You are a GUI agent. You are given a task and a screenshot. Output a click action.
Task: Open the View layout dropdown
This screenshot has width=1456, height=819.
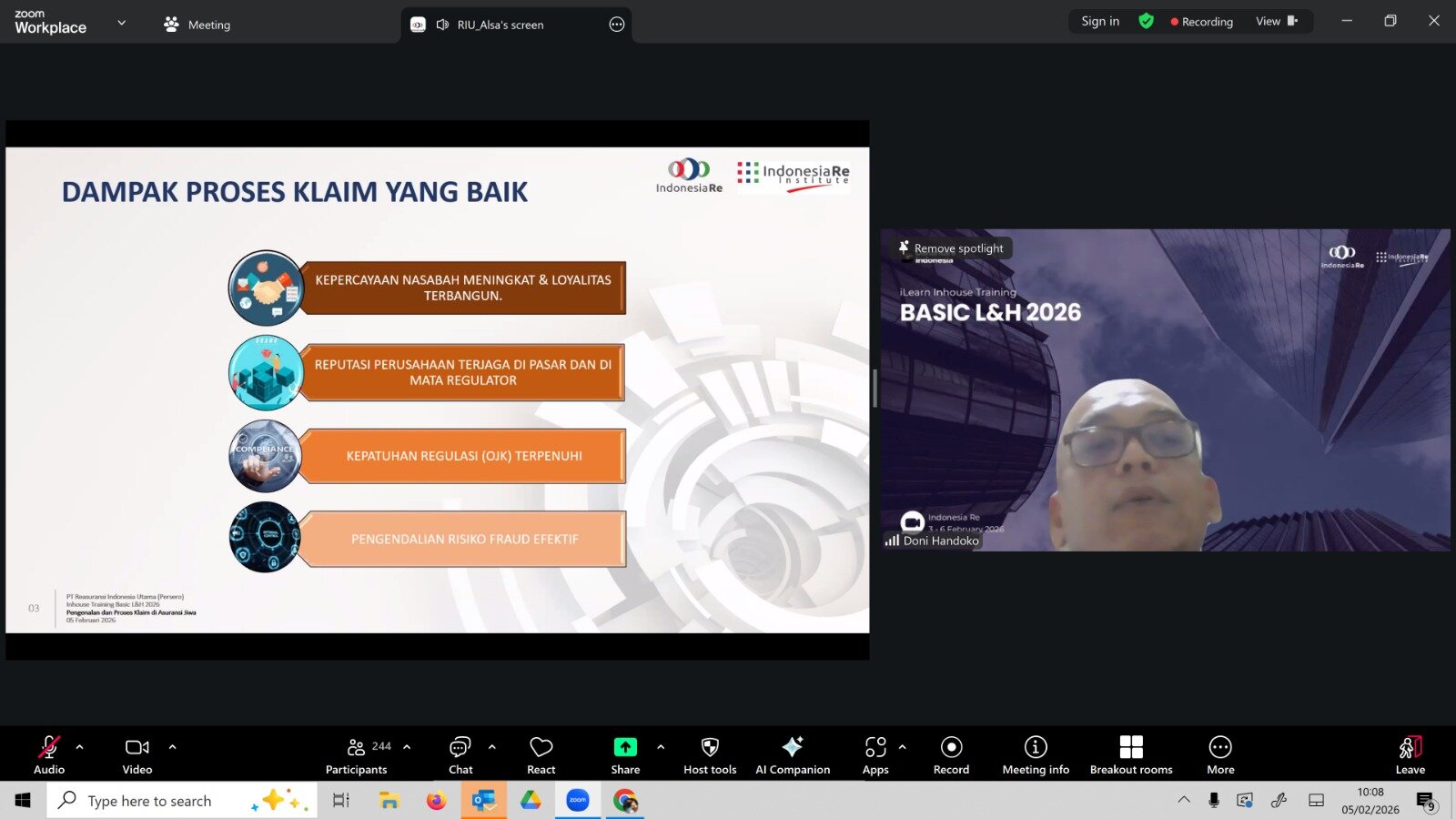click(1276, 21)
